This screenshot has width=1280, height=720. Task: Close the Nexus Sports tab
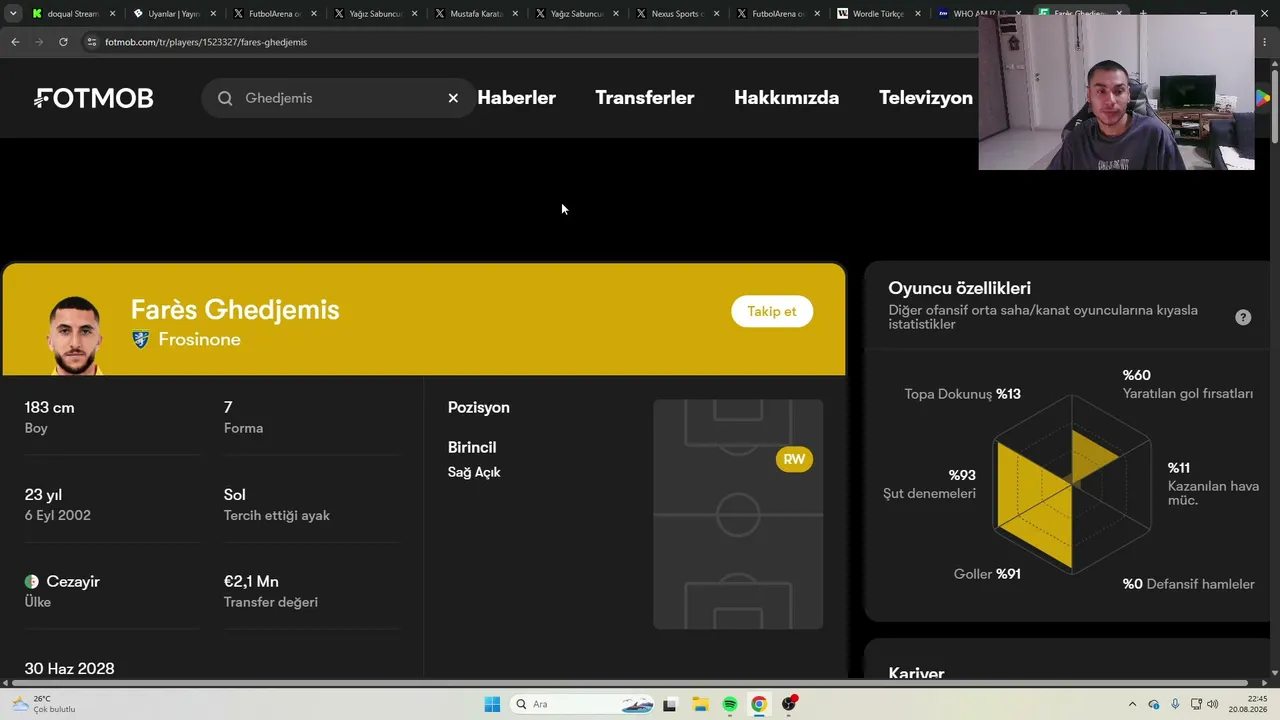[x=716, y=14]
